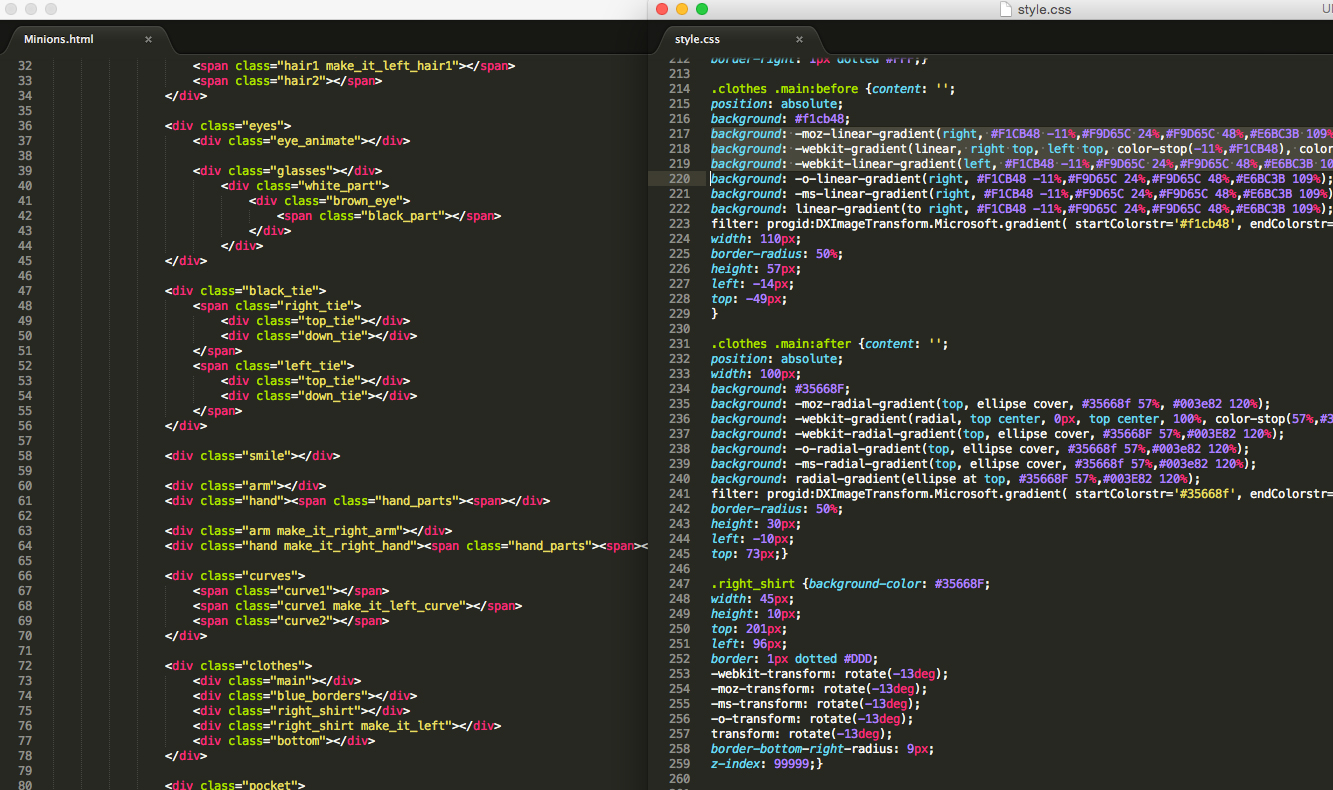This screenshot has width=1333, height=790.
Task: Click the green zoom button on style.css window
Action: tap(701, 8)
